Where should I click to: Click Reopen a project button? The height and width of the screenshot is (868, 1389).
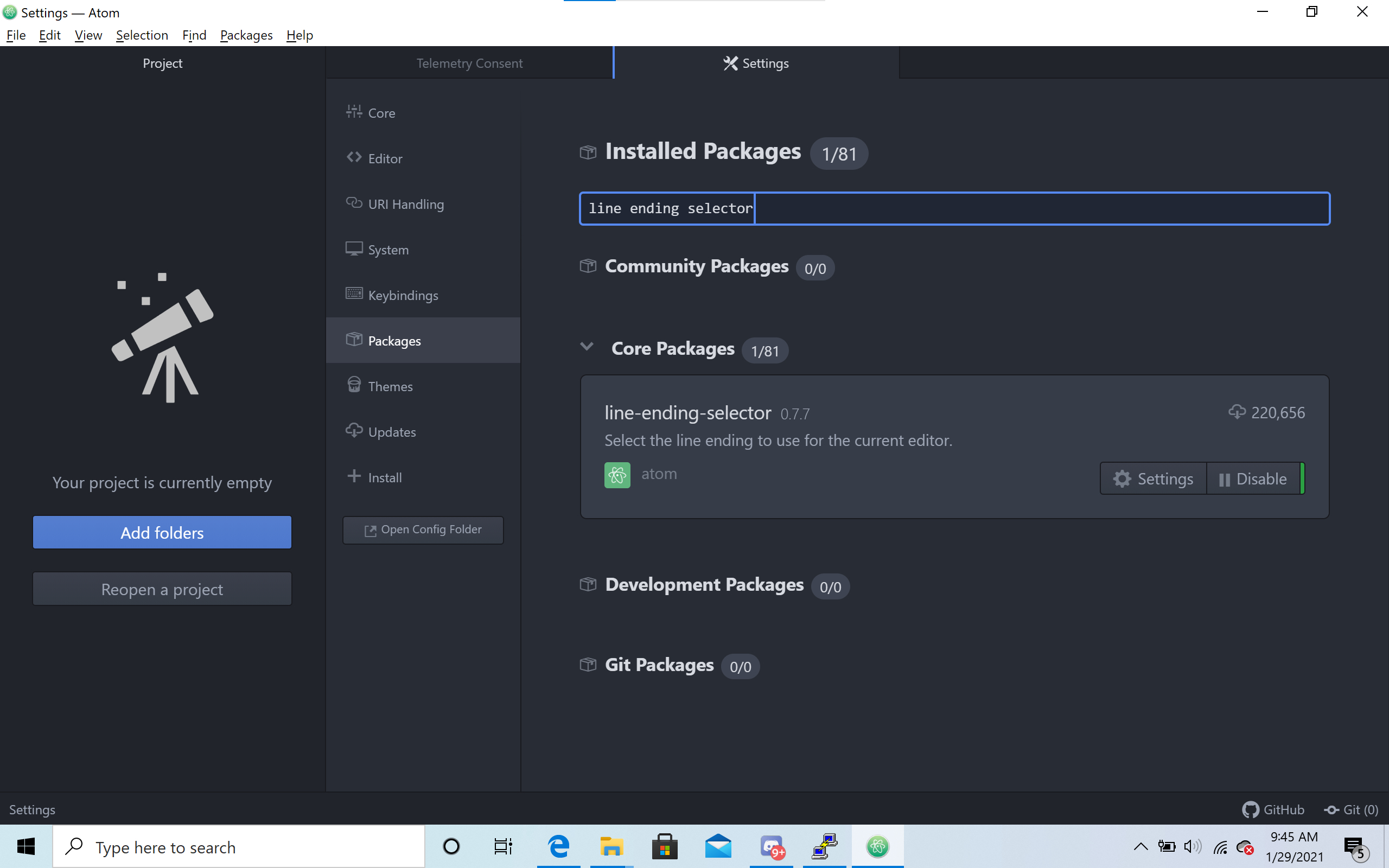[162, 589]
